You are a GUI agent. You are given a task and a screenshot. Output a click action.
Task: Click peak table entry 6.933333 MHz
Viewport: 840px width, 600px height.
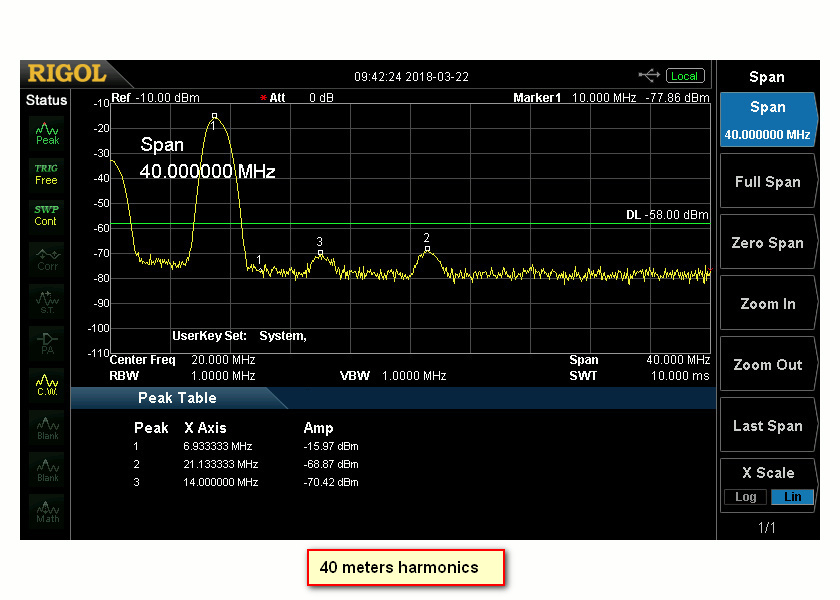(218, 446)
